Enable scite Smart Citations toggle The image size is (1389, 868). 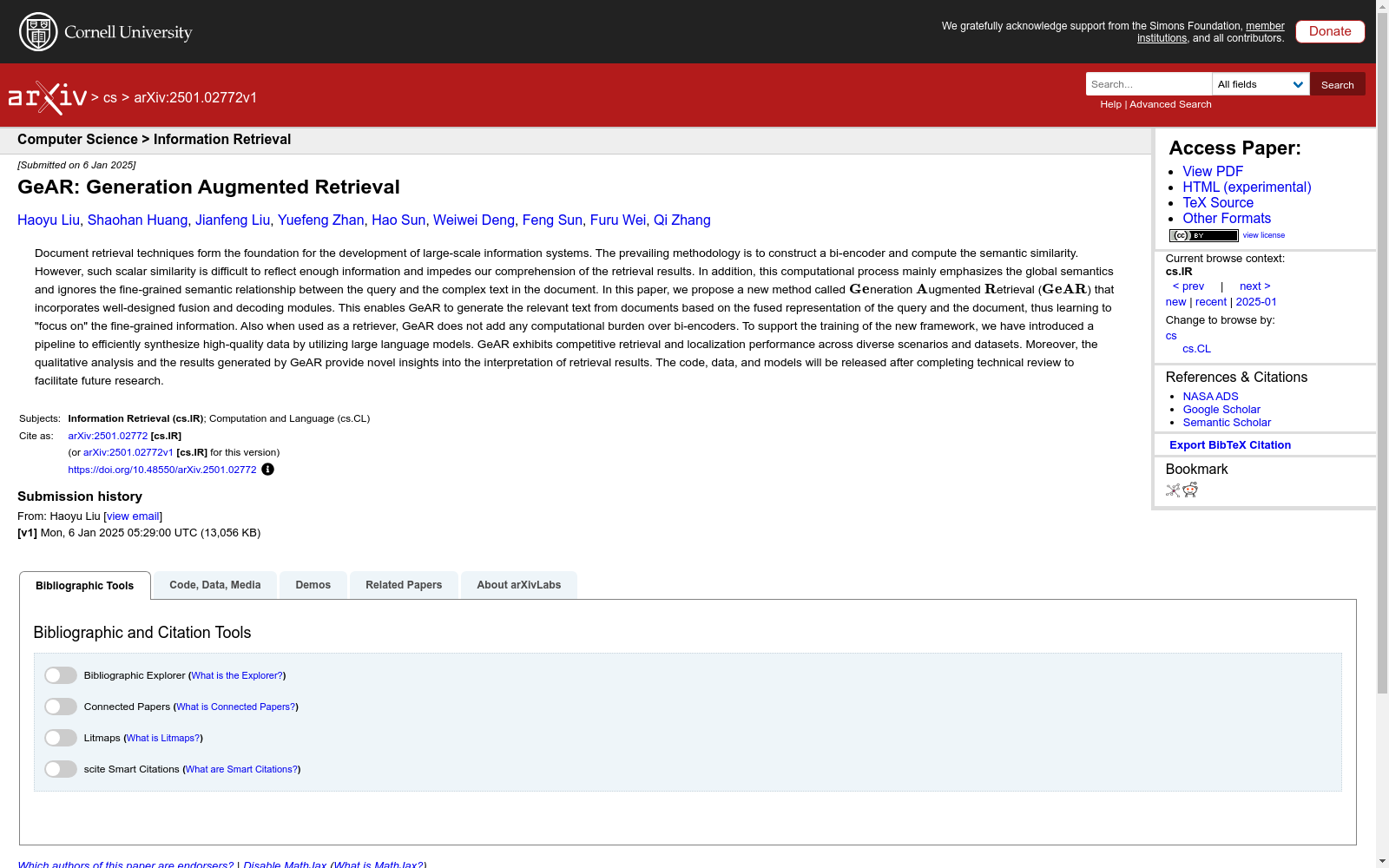61,769
